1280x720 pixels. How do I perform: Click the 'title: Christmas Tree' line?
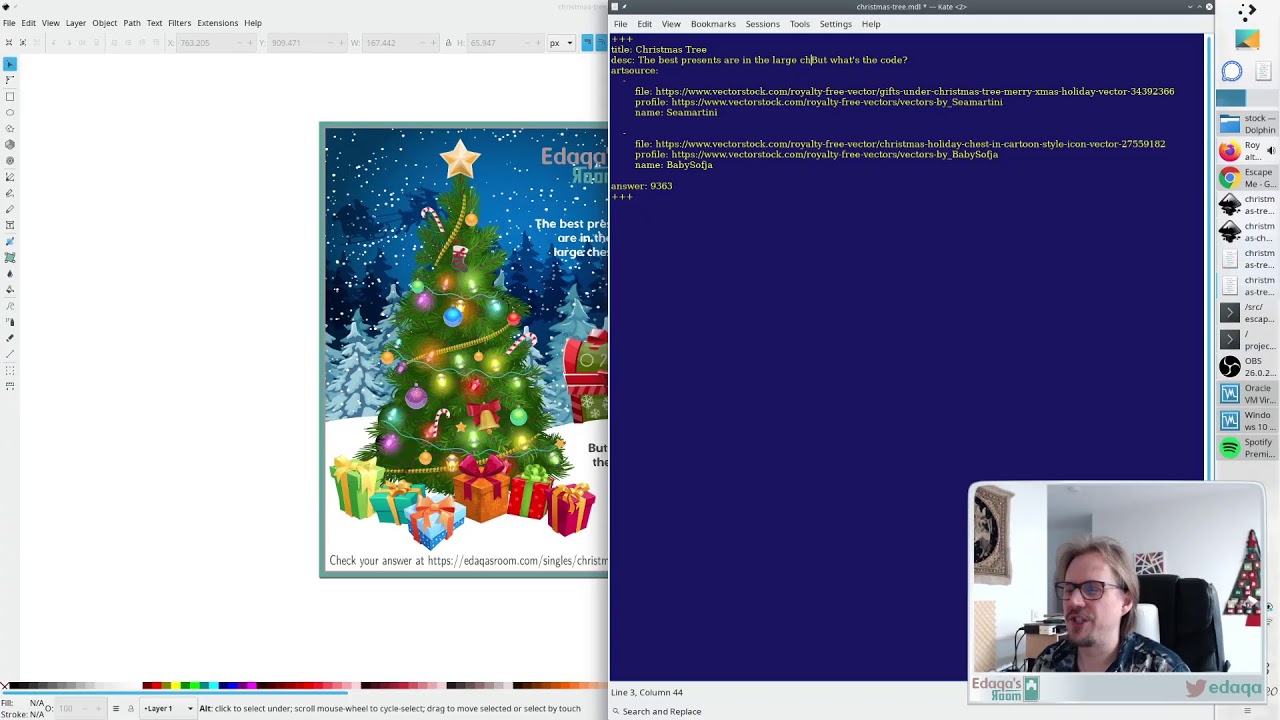point(658,49)
